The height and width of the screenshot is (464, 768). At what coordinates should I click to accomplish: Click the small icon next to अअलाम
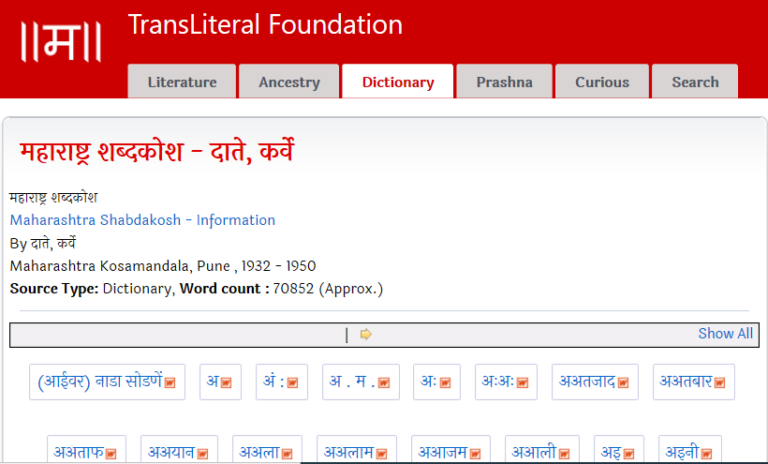381,454
